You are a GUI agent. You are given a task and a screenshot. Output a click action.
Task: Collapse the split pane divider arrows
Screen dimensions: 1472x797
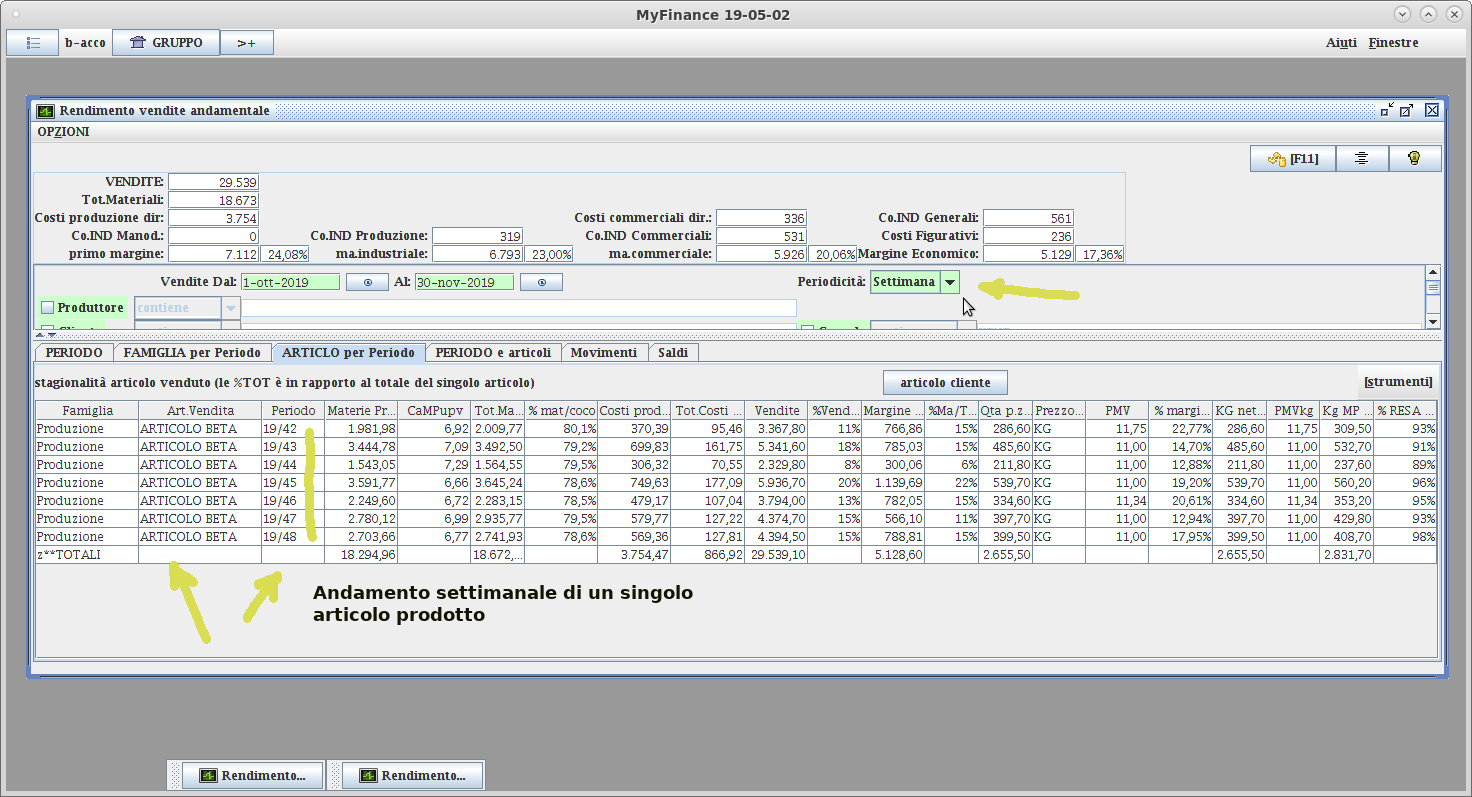coord(47,335)
